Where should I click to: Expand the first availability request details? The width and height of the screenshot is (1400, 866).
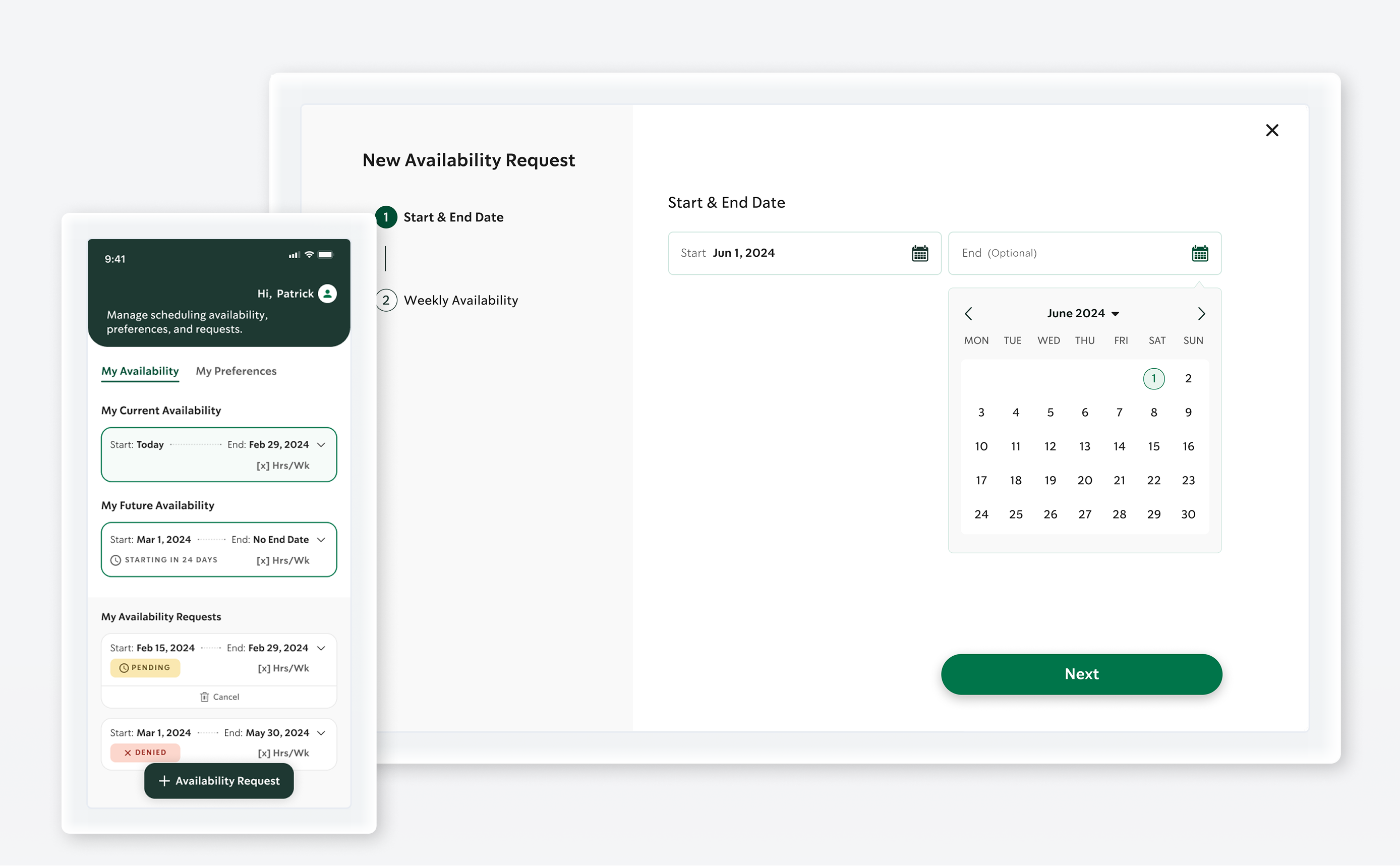(x=322, y=648)
